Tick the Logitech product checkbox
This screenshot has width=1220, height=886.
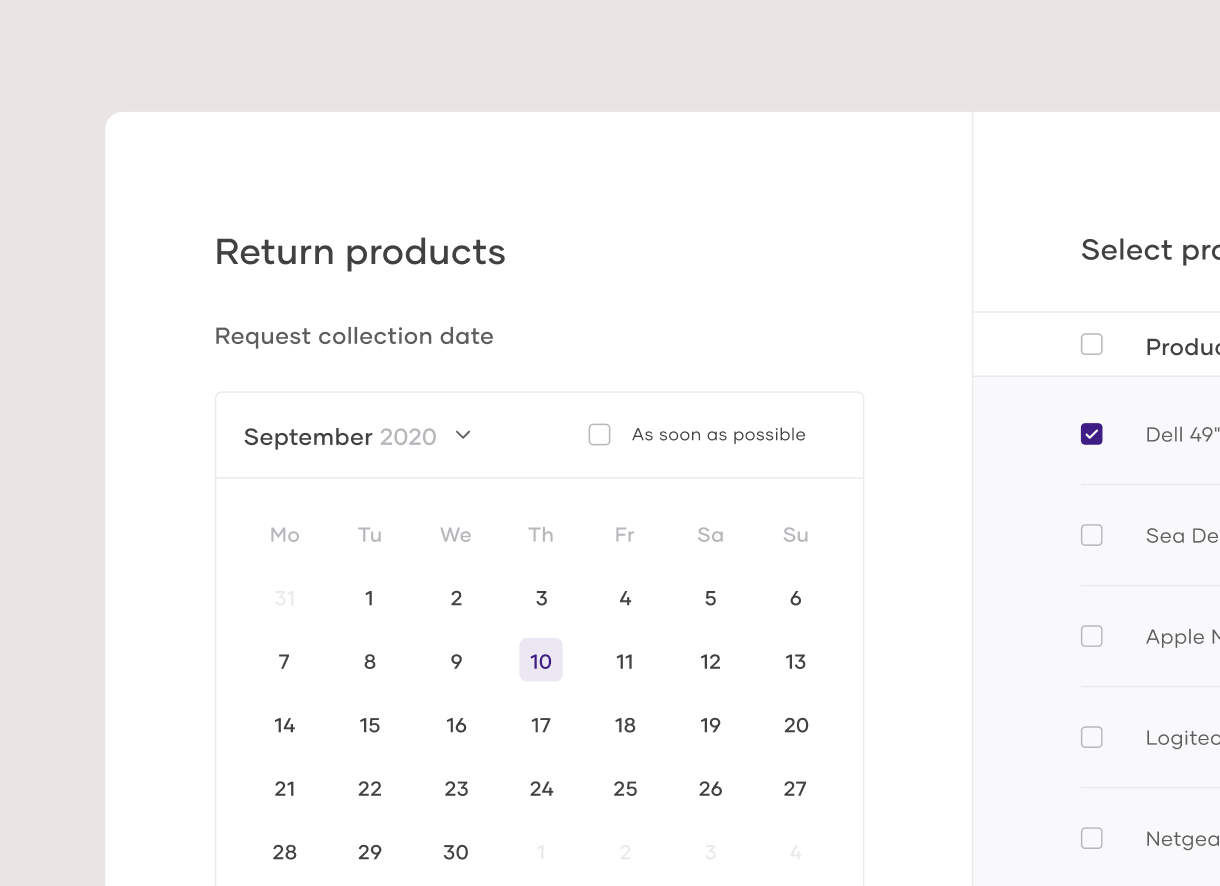click(1092, 737)
